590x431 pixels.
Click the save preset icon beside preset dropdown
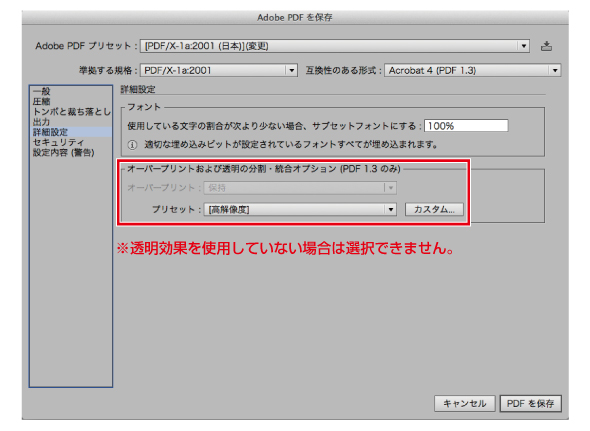546,46
